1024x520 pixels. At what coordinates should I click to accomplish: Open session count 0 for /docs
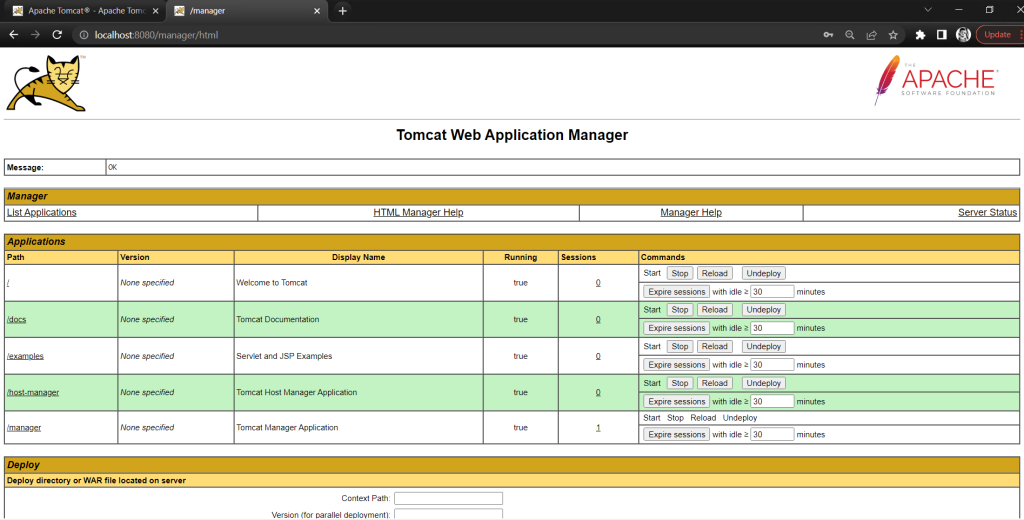click(598, 319)
